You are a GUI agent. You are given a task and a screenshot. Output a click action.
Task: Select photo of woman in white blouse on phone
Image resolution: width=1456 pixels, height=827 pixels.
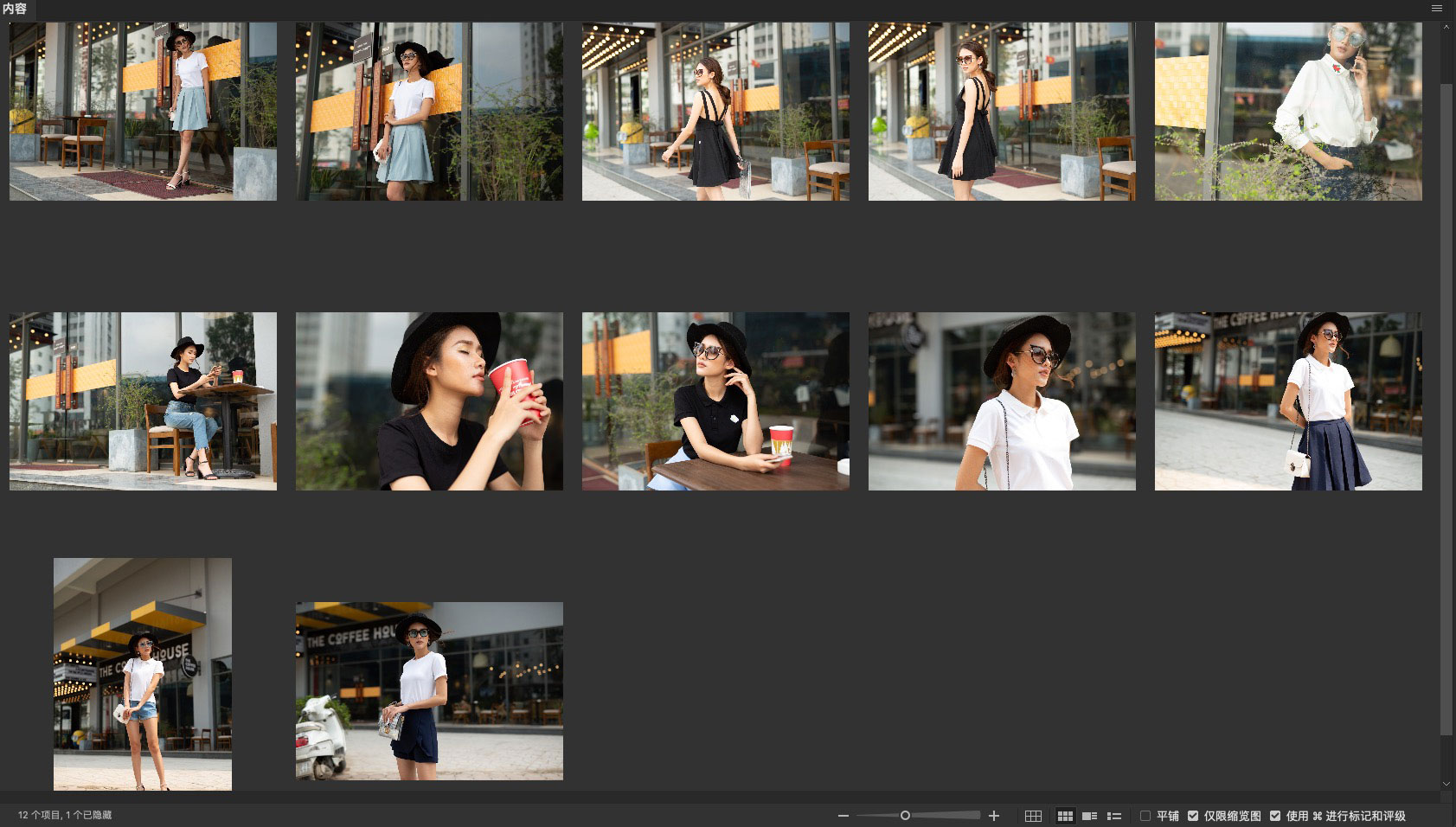(1288, 112)
